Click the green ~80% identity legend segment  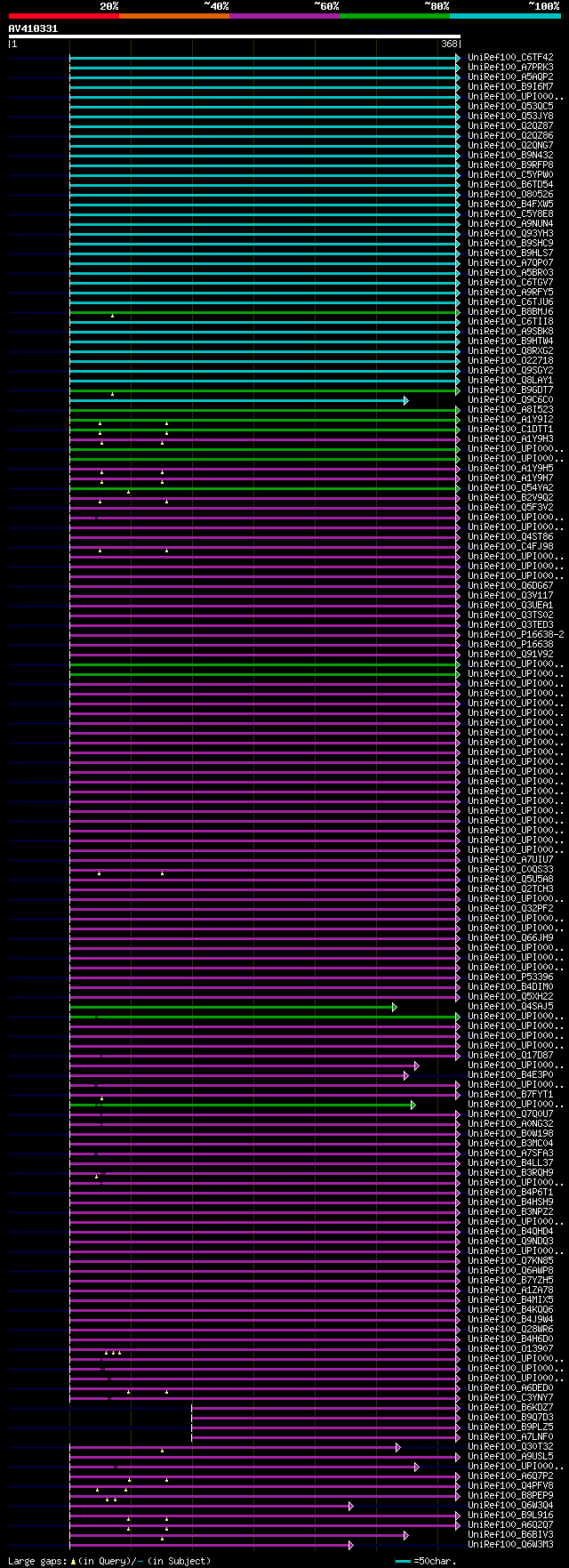click(x=394, y=15)
